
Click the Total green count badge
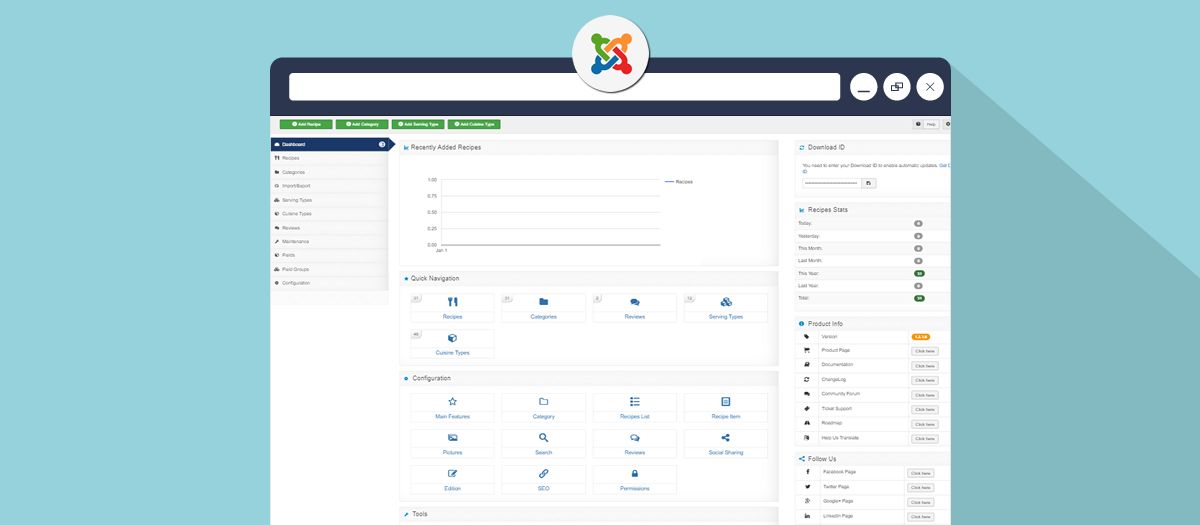point(918,298)
